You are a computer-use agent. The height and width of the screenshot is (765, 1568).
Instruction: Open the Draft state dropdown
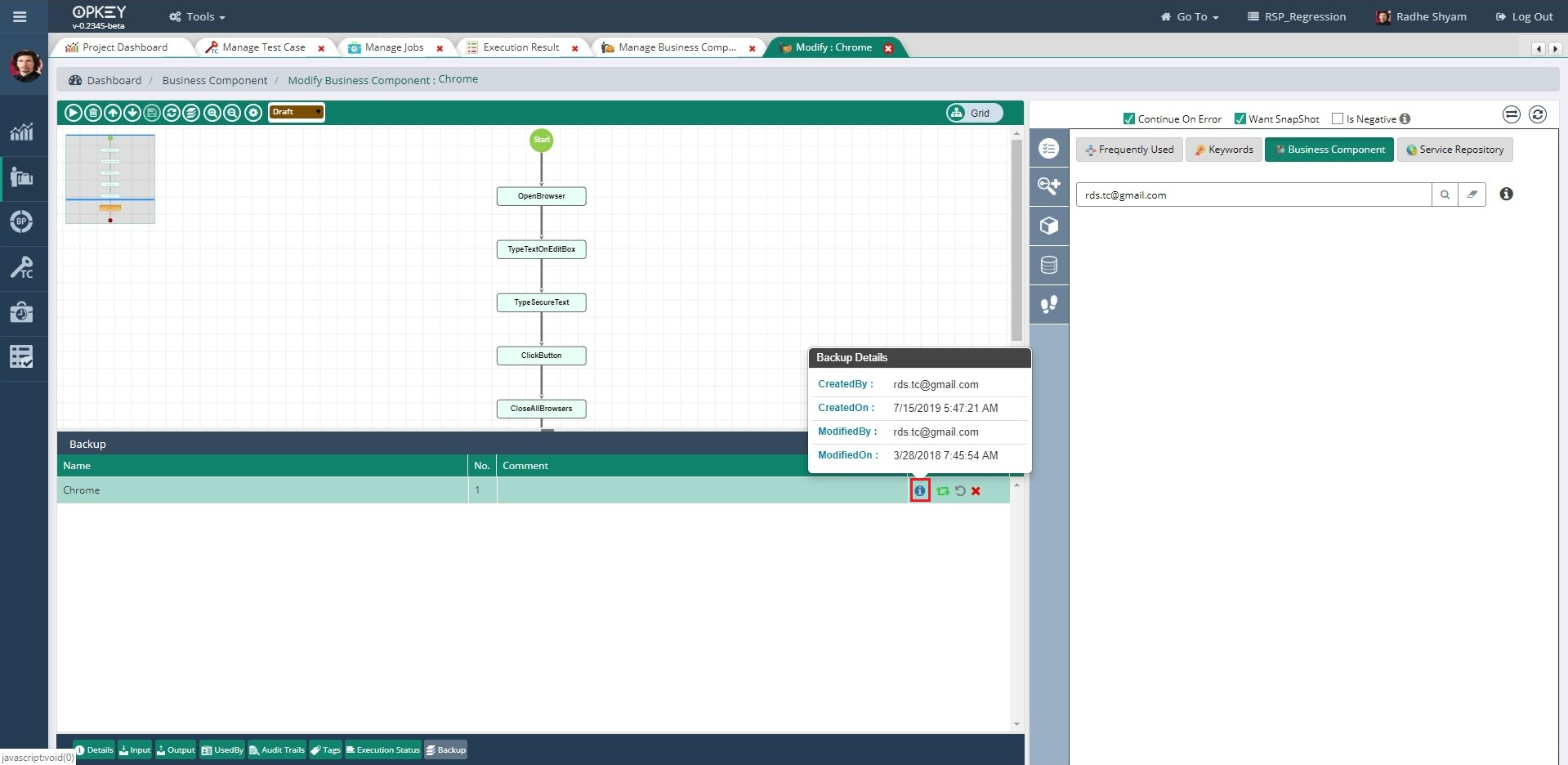(297, 112)
